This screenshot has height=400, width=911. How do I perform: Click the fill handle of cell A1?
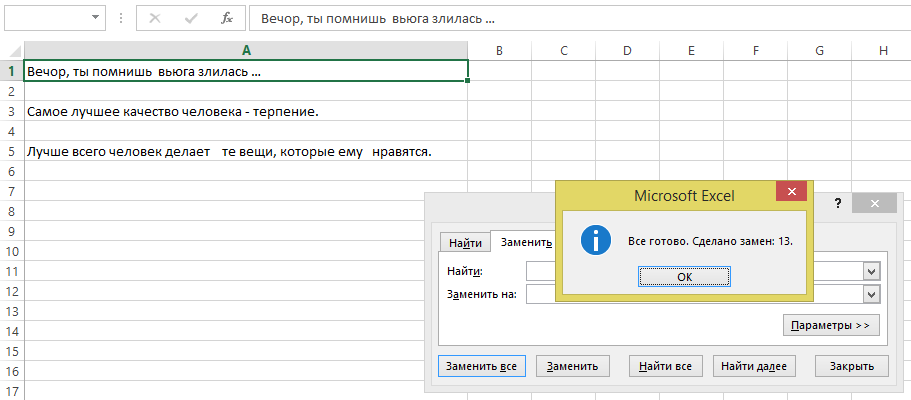(x=468, y=80)
